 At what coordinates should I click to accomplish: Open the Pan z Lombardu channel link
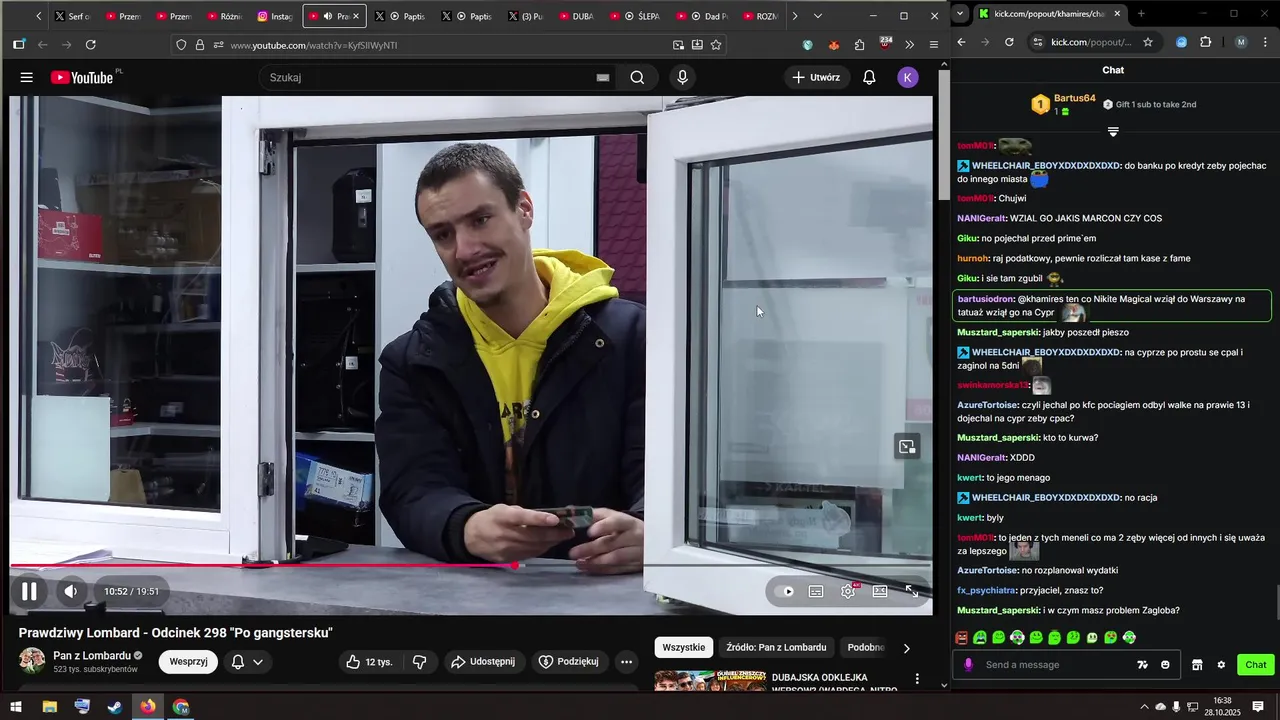point(92,656)
